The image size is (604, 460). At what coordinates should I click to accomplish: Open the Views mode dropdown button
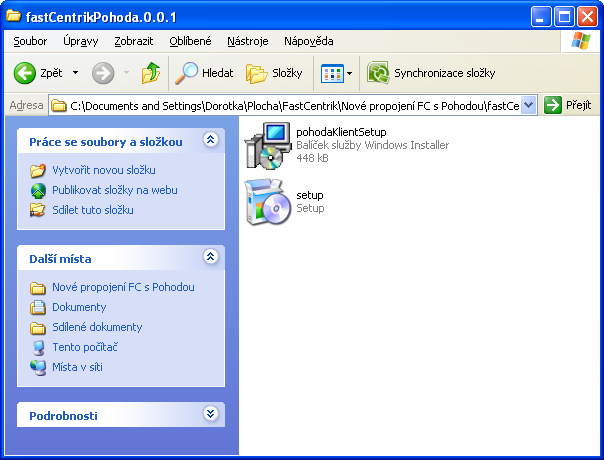336,73
